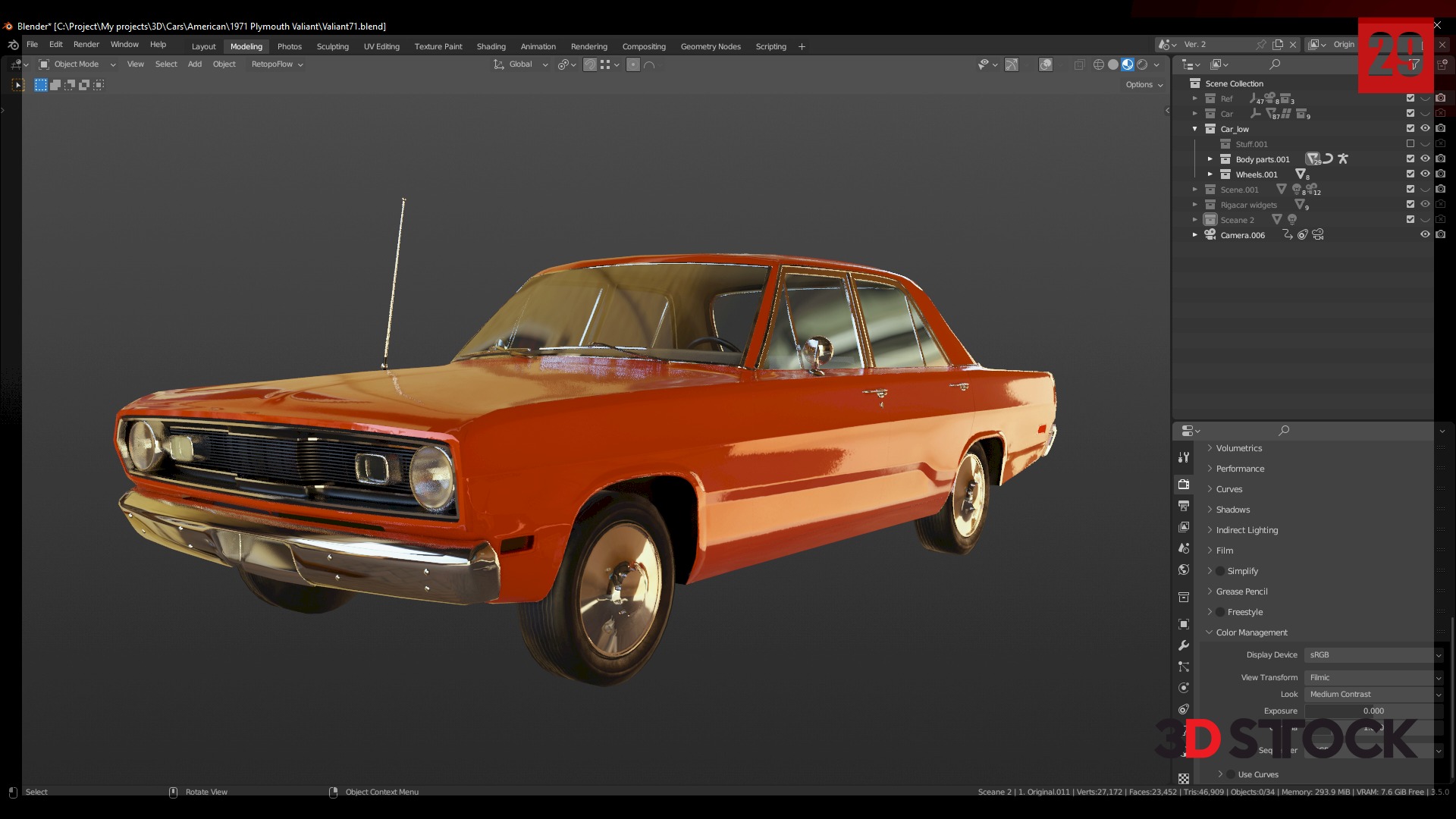Open the Tool settings tab icon
The height and width of the screenshot is (819, 1456).
(x=1184, y=457)
